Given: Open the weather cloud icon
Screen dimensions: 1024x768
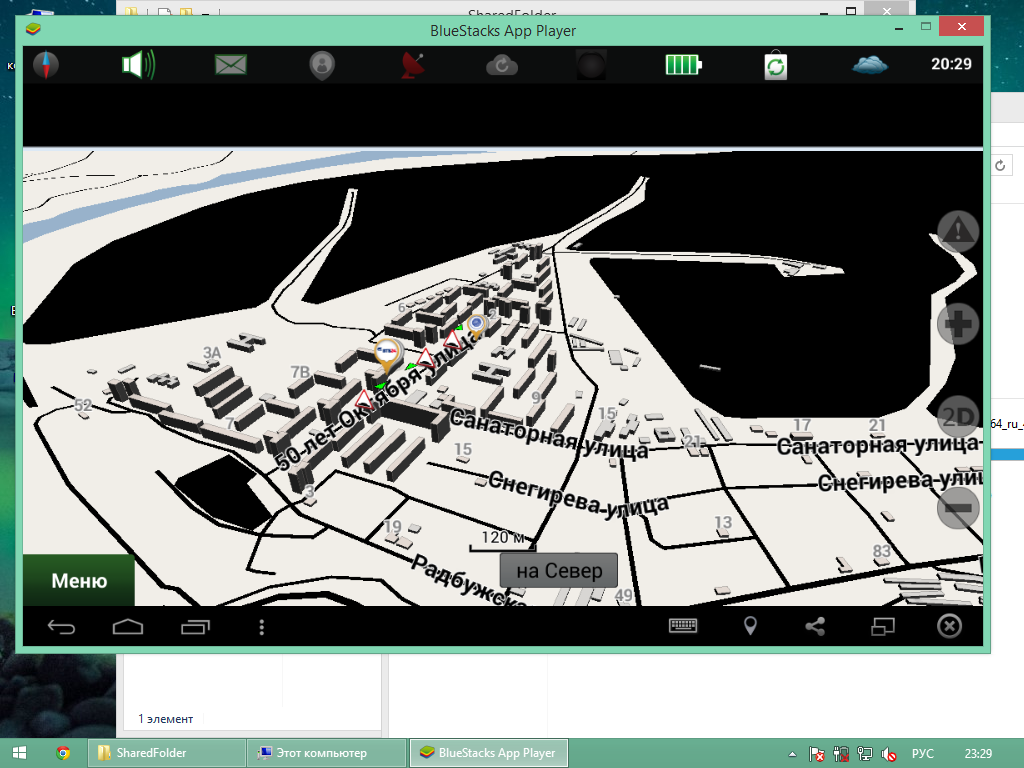Looking at the screenshot, I should point(870,65).
